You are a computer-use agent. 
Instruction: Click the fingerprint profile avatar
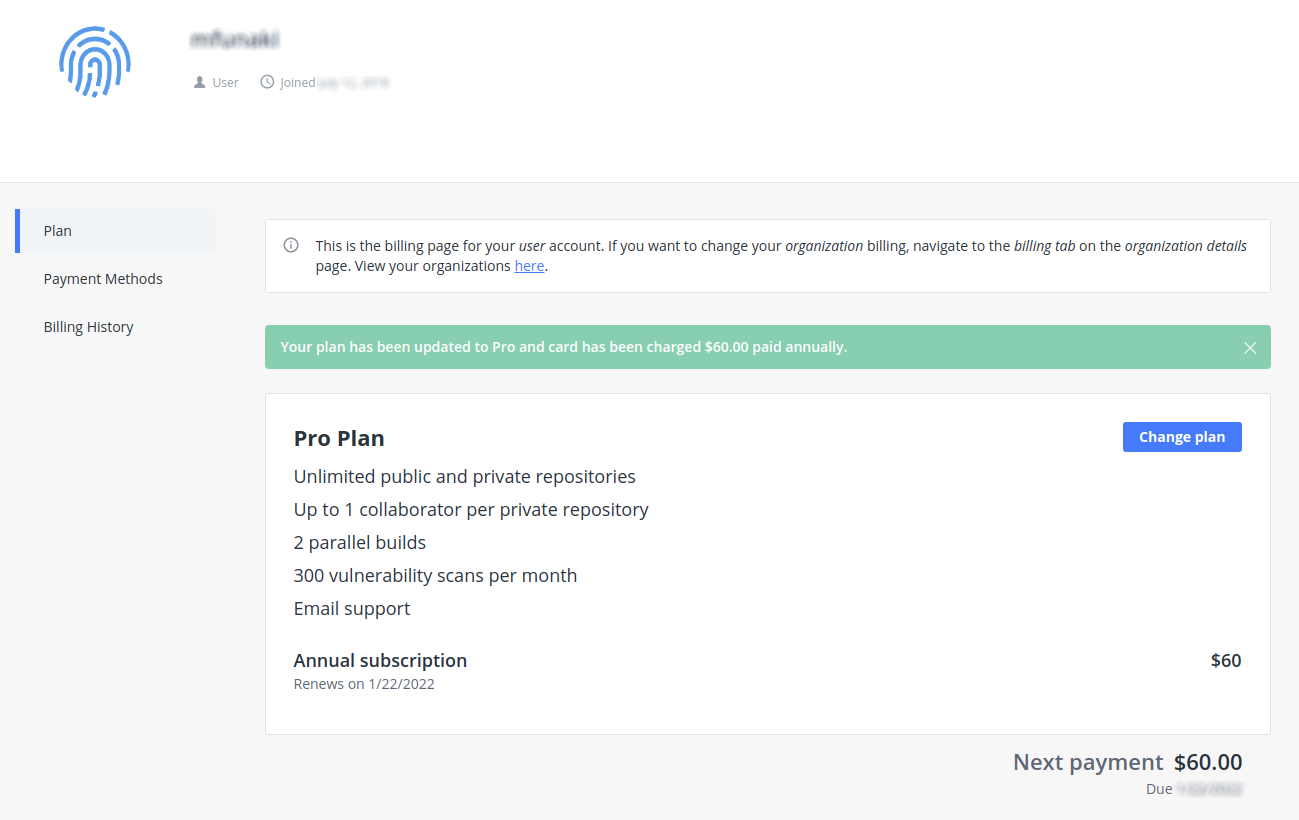click(95, 61)
